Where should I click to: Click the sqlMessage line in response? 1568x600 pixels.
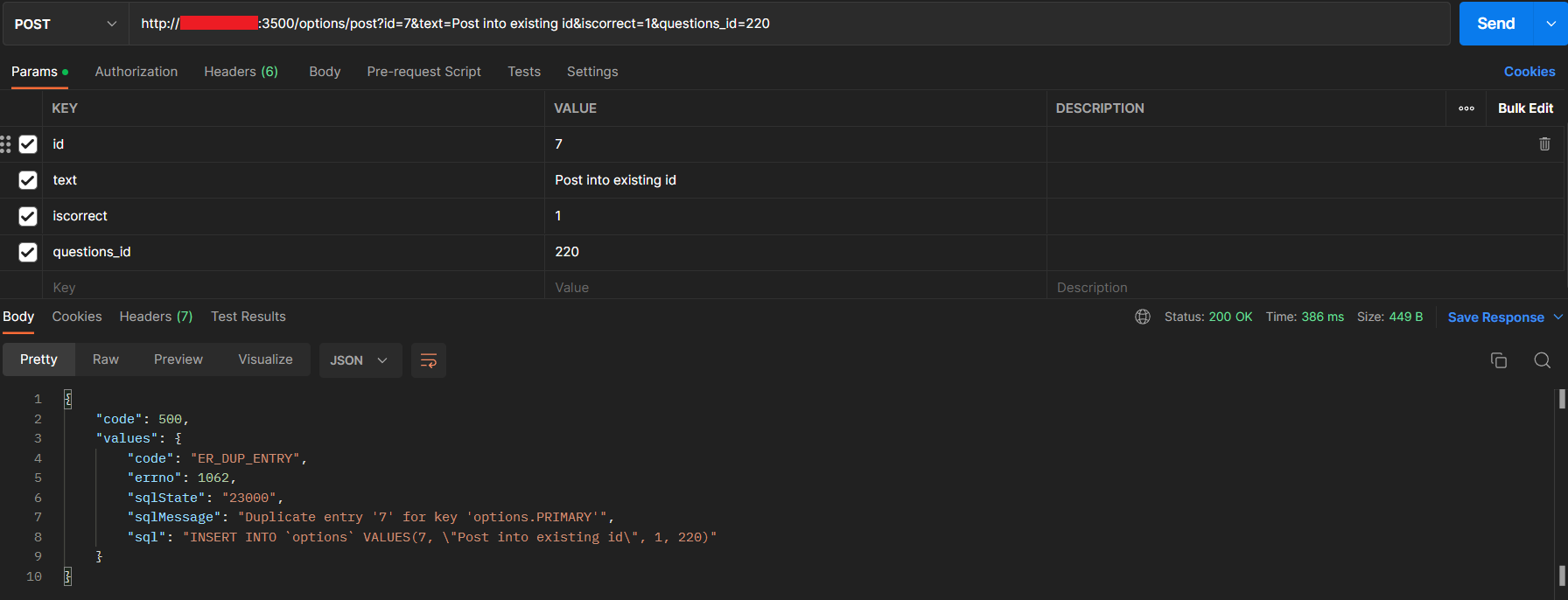click(370, 517)
